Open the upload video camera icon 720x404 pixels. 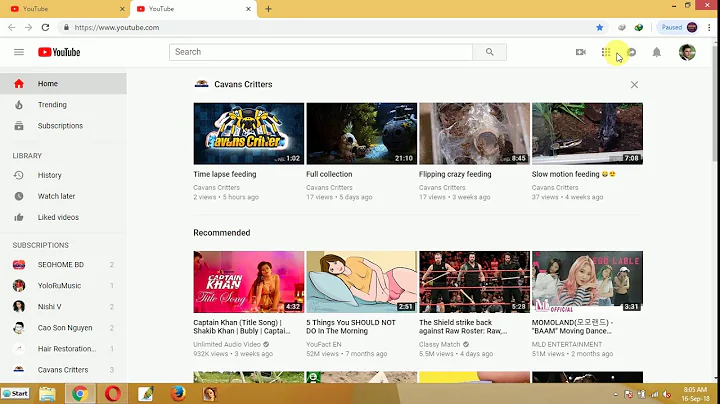pos(580,52)
